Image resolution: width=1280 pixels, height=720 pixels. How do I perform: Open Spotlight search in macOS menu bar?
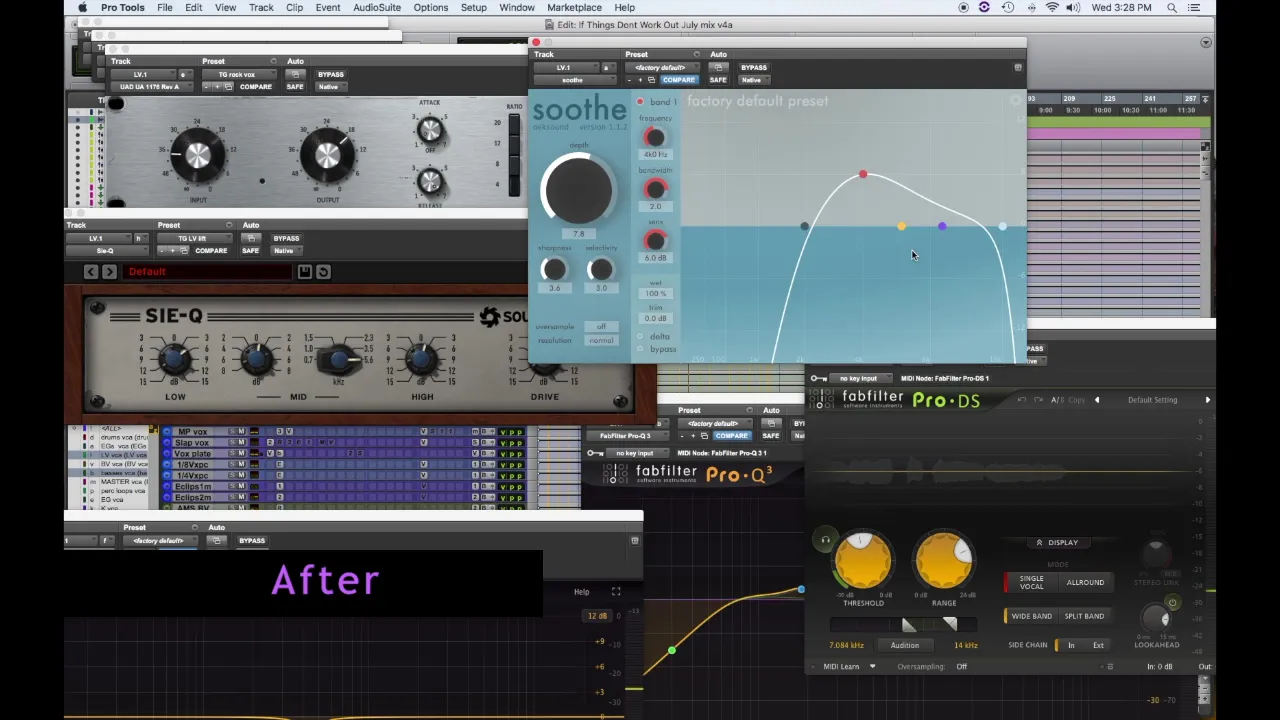tap(1172, 7)
